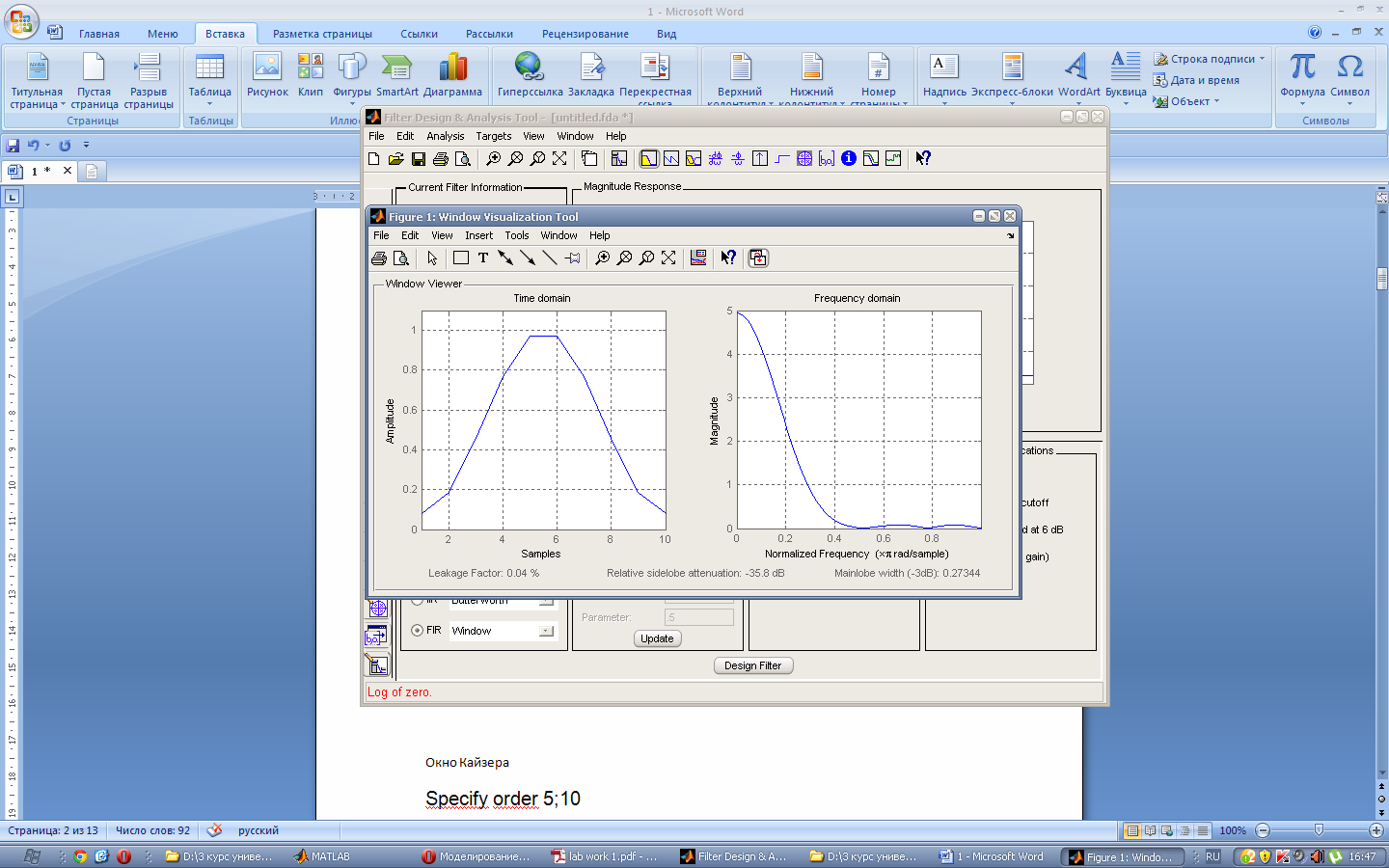Click Zoom Out icon in Window Visualization Tool
Image resolution: width=1389 pixels, height=868 pixels.
(x=624, y=258)
